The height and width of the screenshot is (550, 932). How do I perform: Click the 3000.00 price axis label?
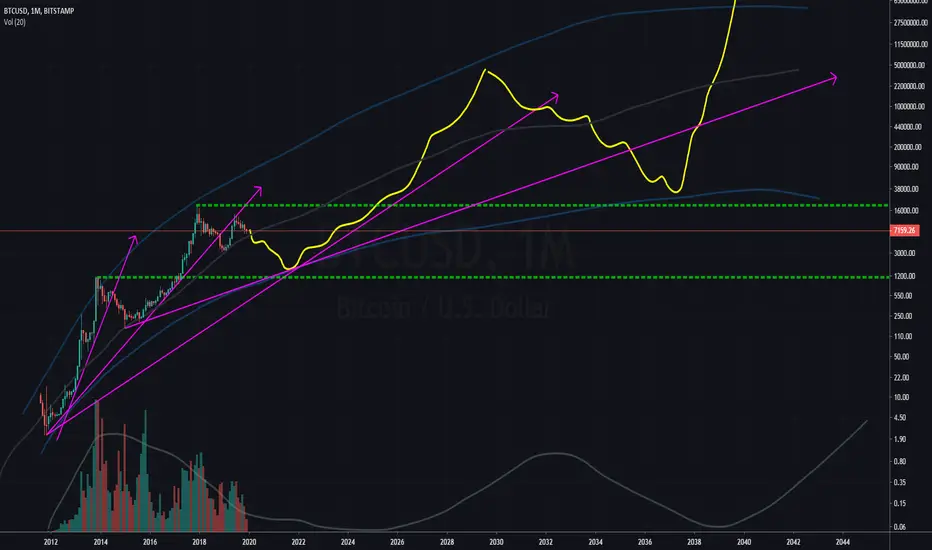(x=905, y=253)
